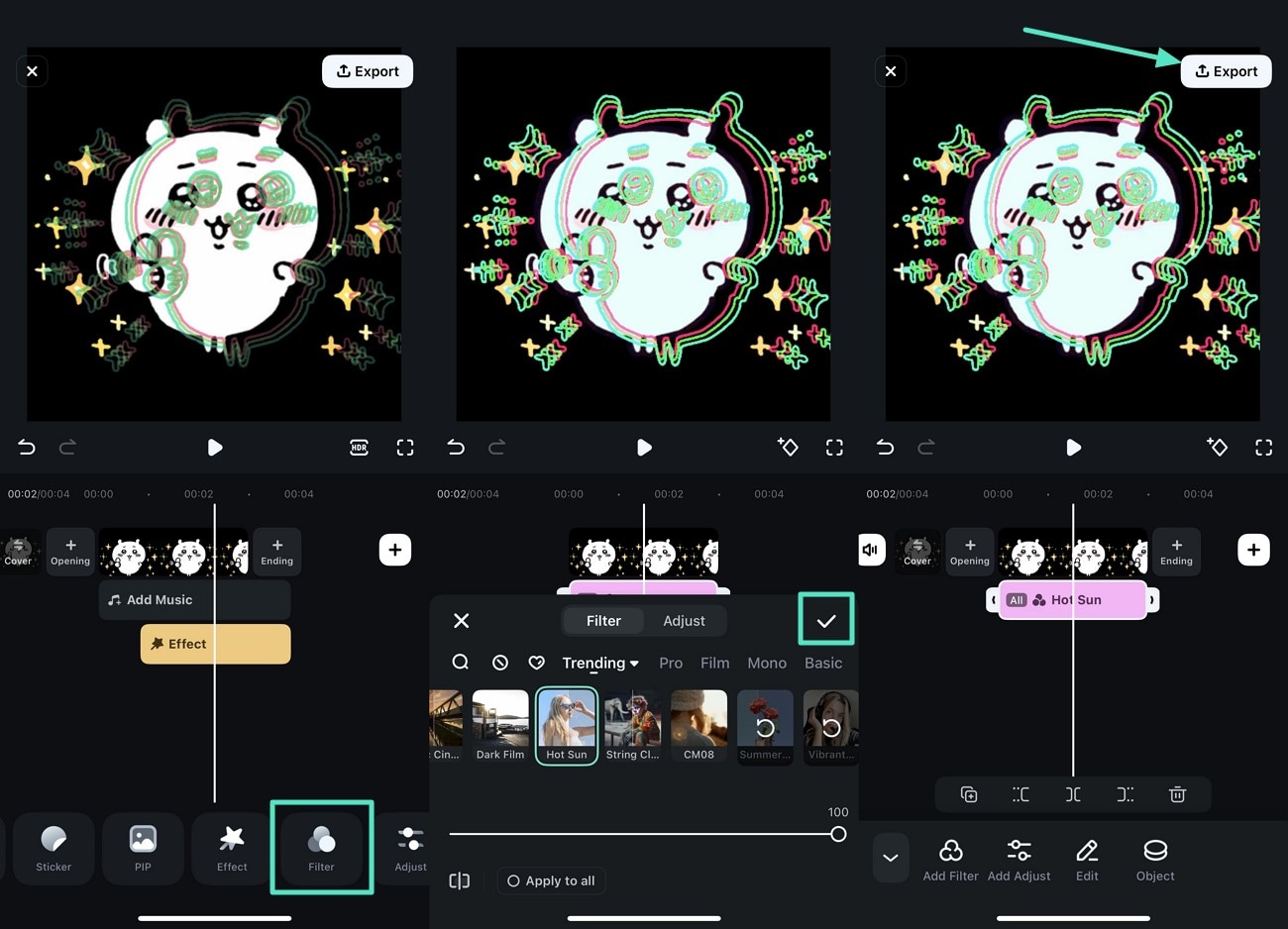Trim left of playhead icon
Image resolution: width=1288 pixels, height=929 pixels.
1020,794
